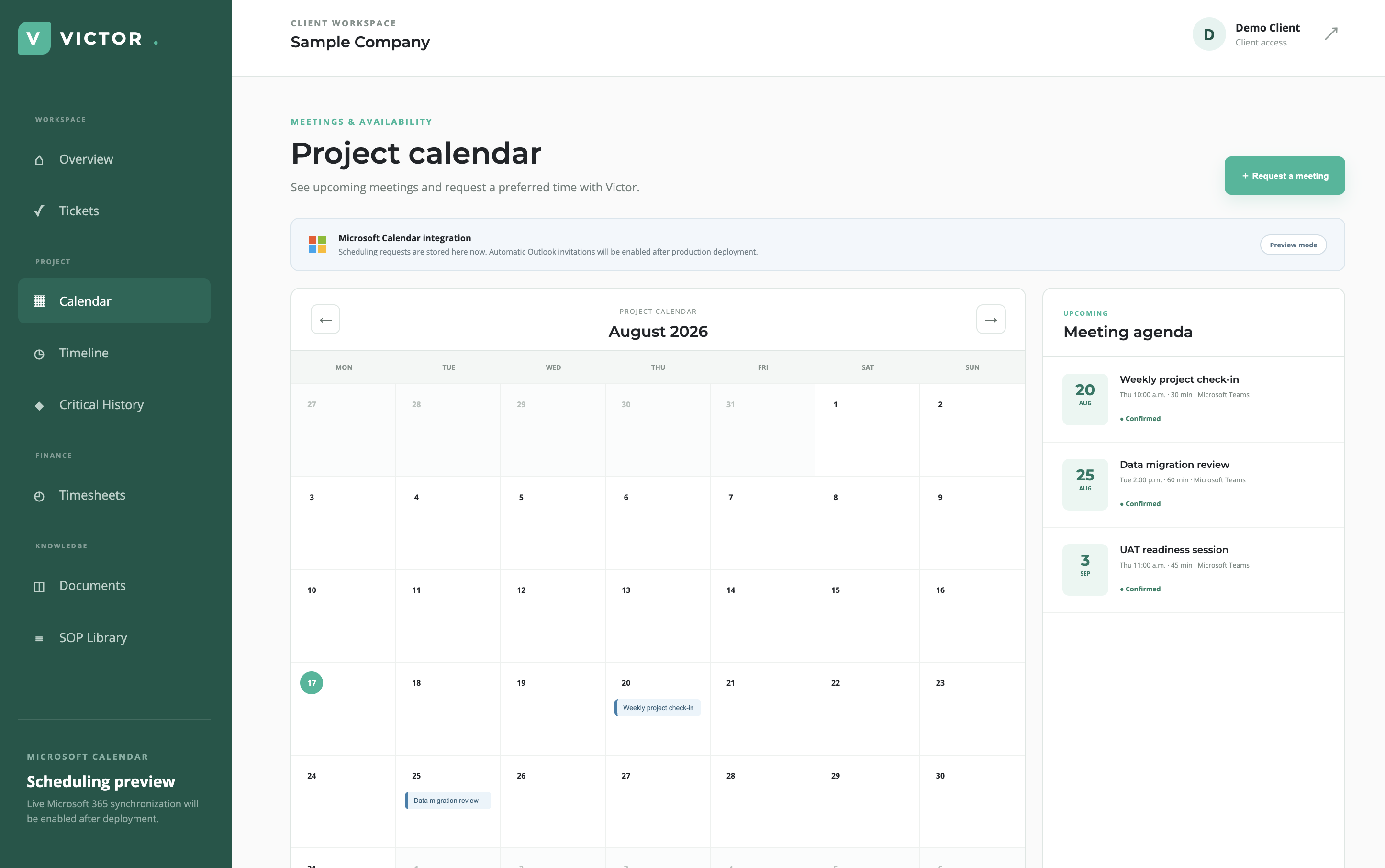1385x868 pixels.
Task: Select August 16 on the calendar
Action: pyautogui.click(x=972, y=616)
